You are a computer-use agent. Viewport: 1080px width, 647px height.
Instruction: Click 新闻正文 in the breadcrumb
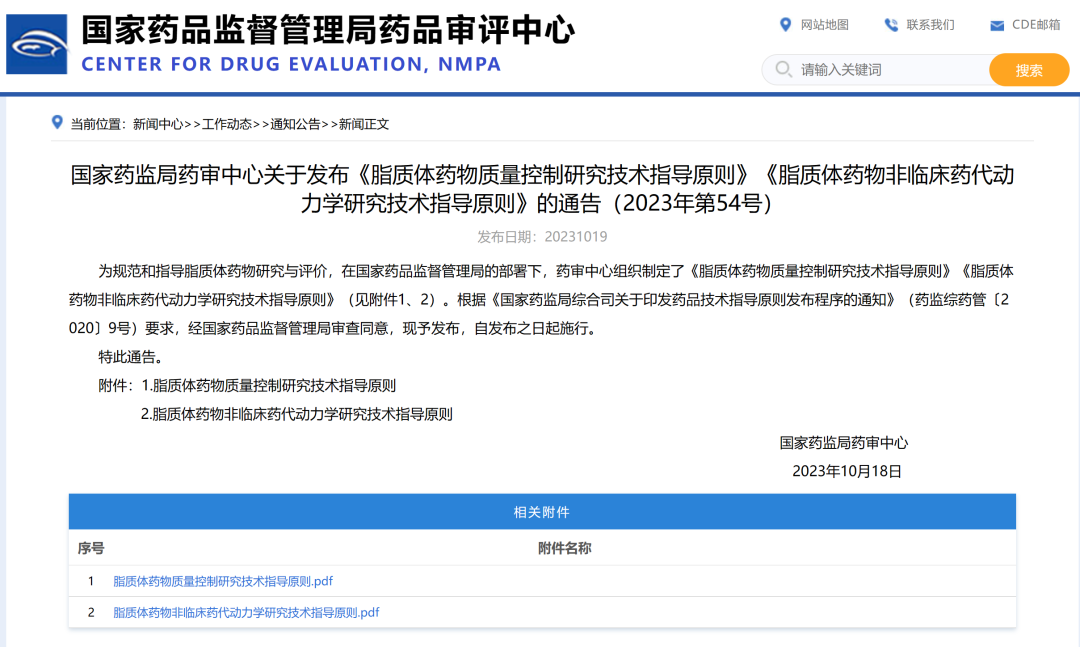(364, 124)
